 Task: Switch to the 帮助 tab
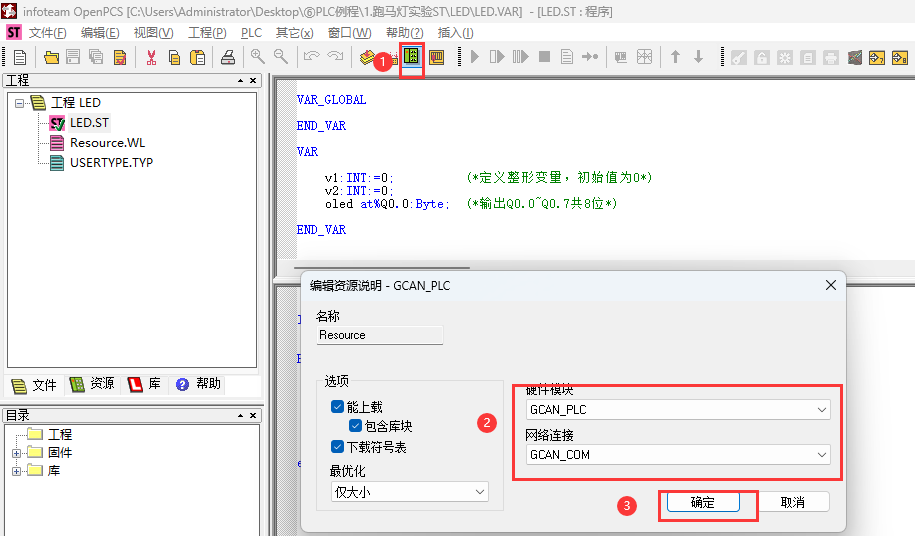(x=198, y=384)
